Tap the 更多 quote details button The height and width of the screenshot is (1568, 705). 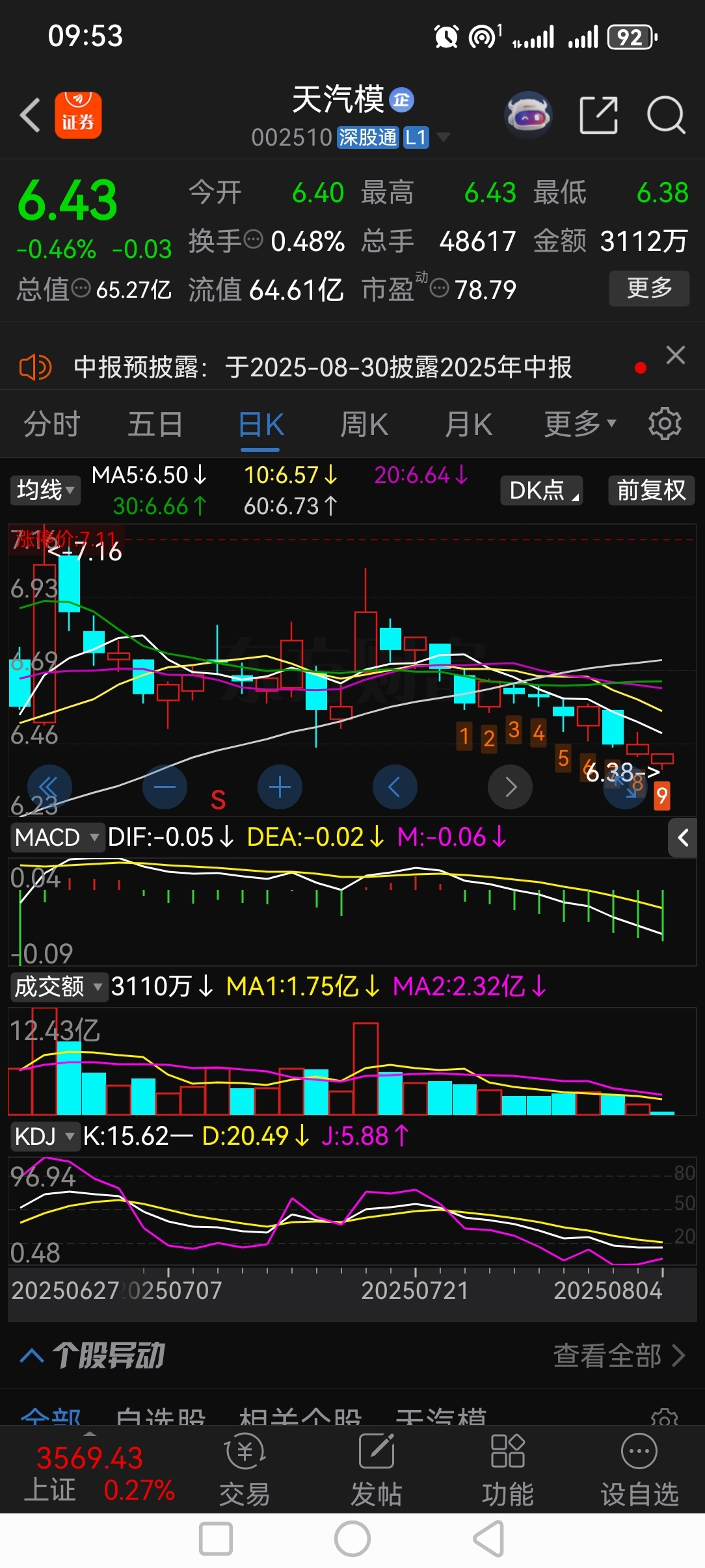click(649, 288)
